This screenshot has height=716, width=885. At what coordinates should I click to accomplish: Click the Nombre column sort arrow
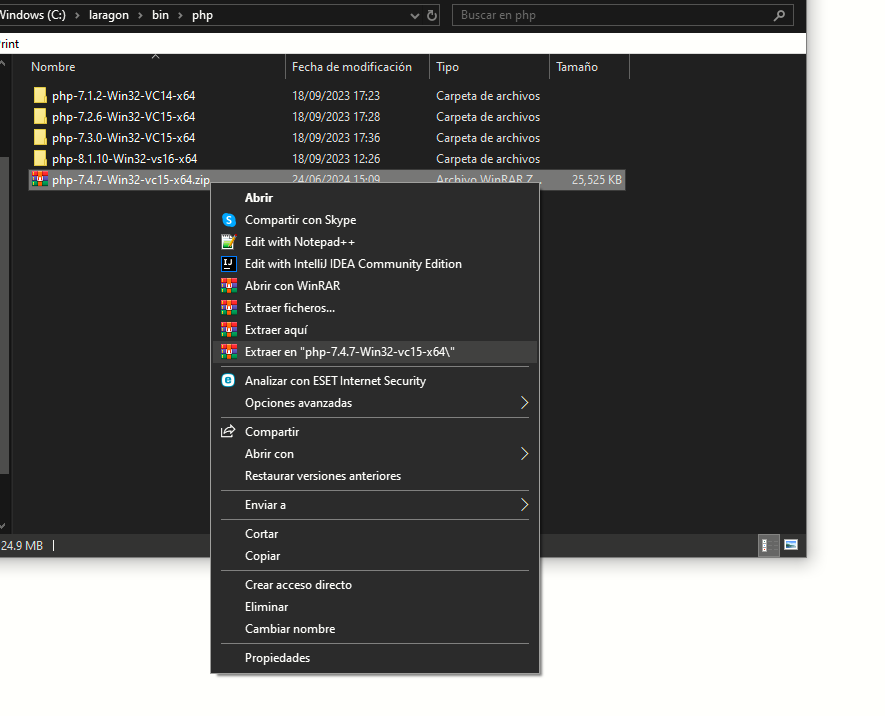pos(155,58)
